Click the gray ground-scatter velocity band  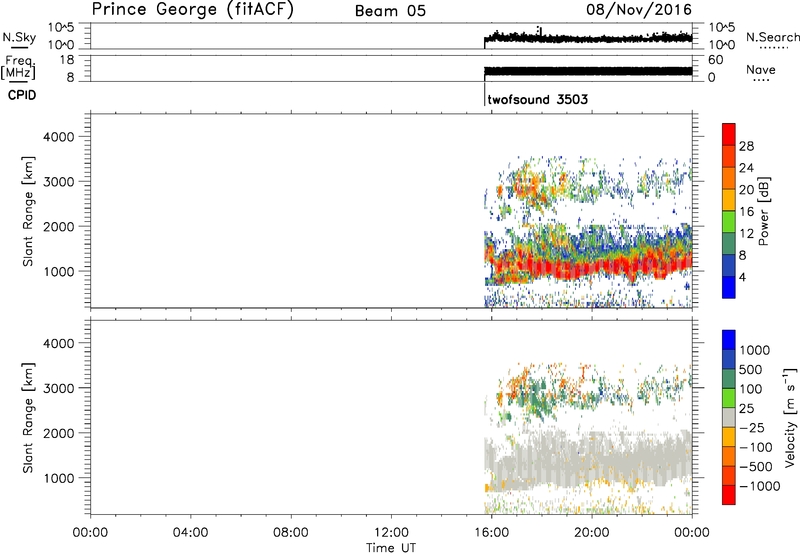coord(587,459)
